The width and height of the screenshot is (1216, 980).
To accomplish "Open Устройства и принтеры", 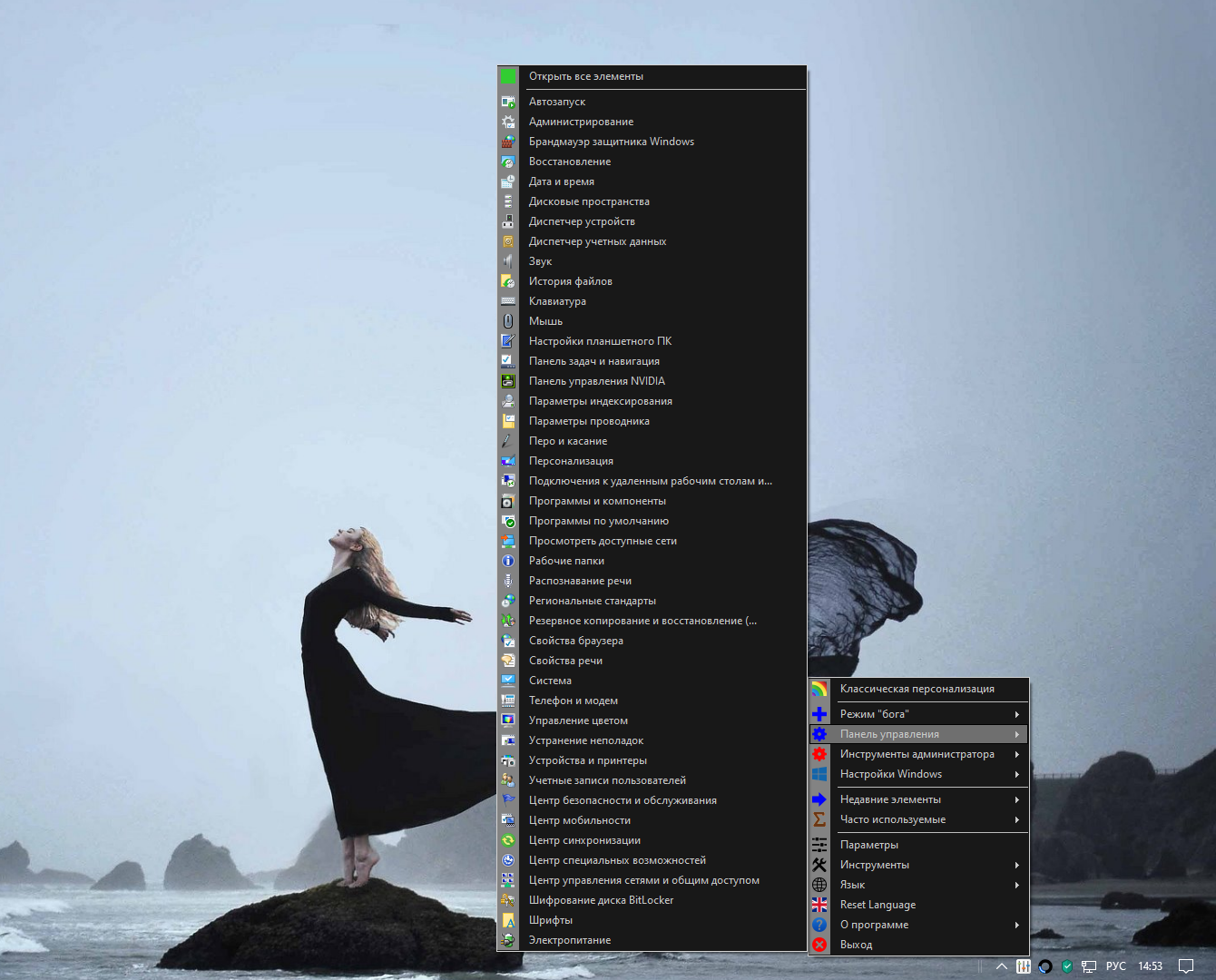I will [652, 760].
